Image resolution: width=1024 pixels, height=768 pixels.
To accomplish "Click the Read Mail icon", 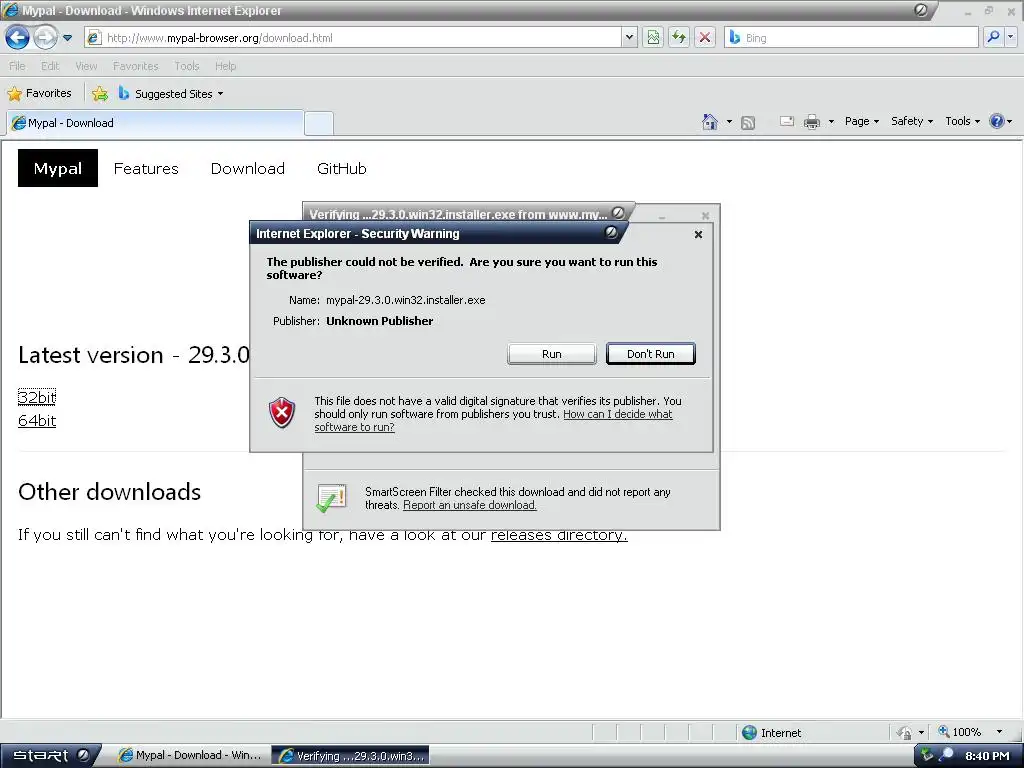I will (x=787, y=121).
